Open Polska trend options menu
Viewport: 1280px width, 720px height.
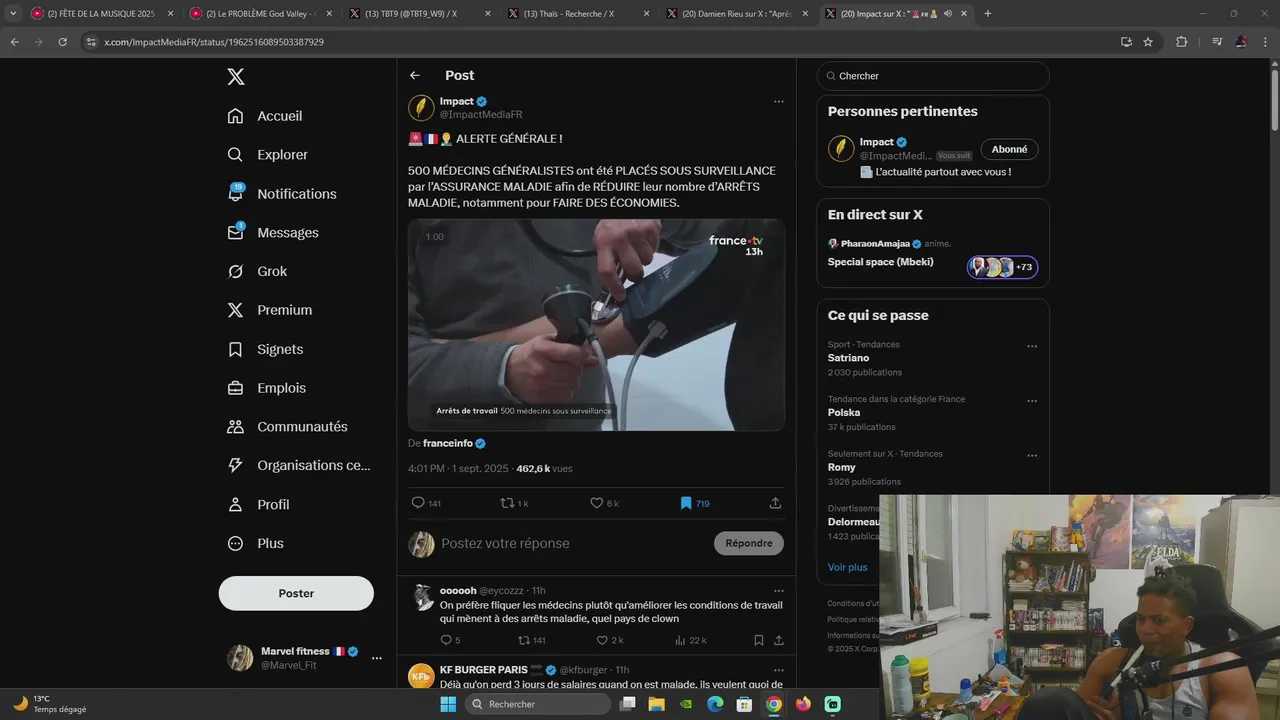[x=1032, y=401]
